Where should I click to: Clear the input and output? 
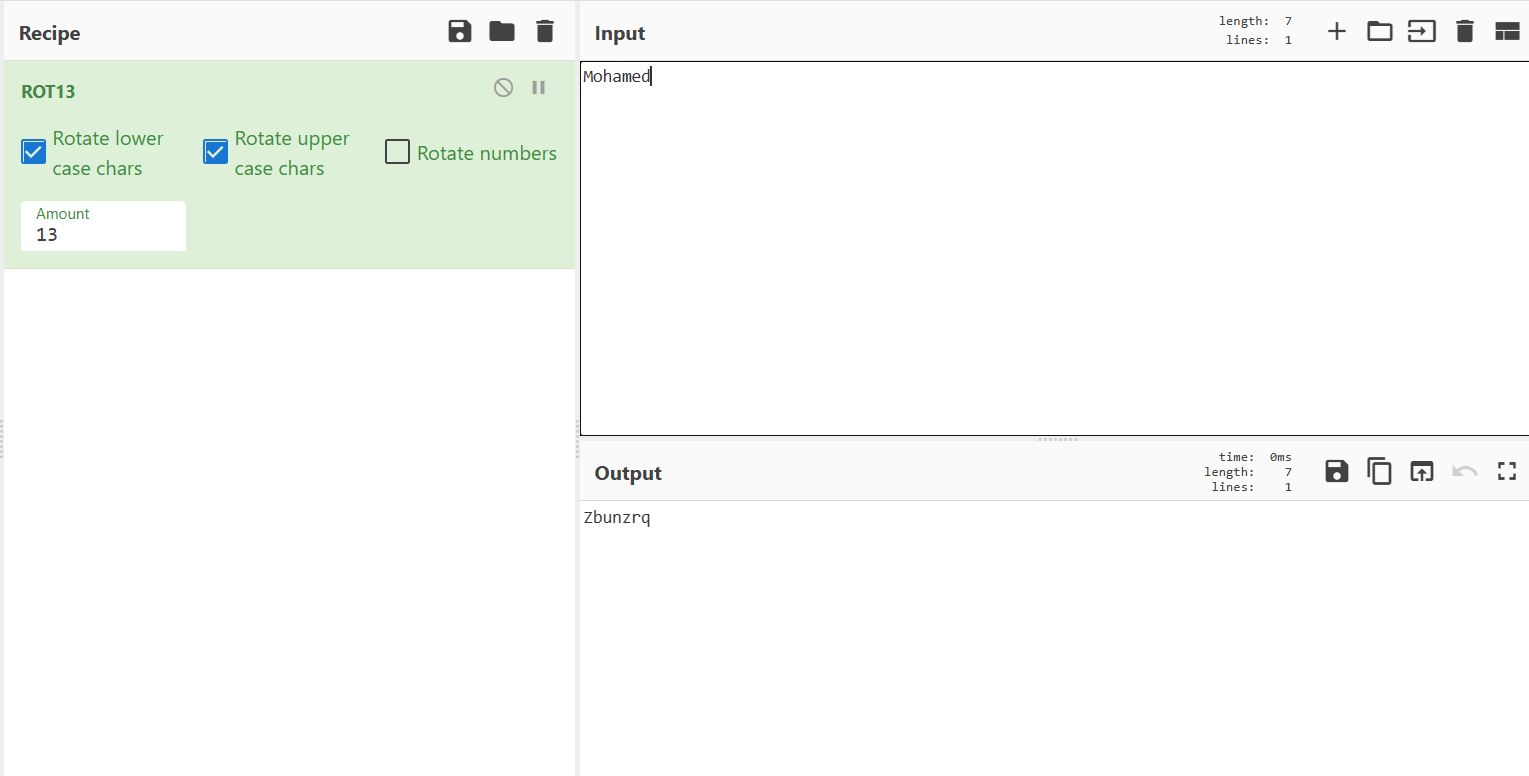[x=1465, y=32]
